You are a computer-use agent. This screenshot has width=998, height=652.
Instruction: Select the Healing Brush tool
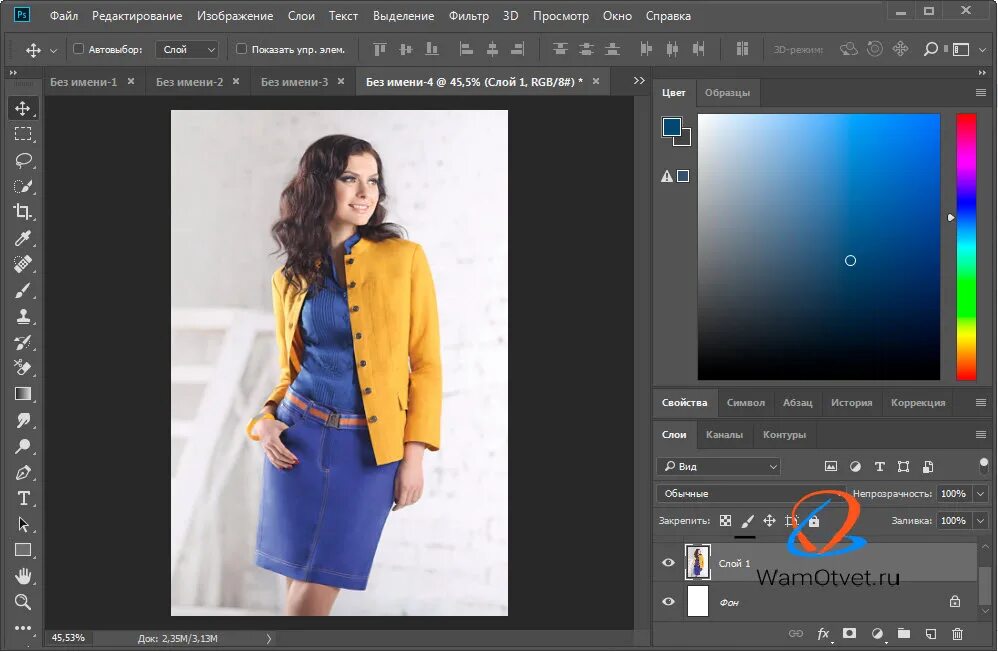click(x=23, y=264)
